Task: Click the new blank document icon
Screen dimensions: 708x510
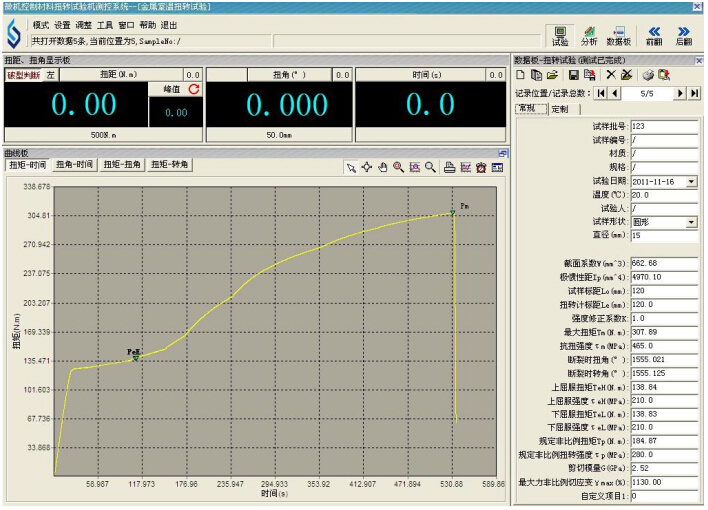Action: coord(520,75)
